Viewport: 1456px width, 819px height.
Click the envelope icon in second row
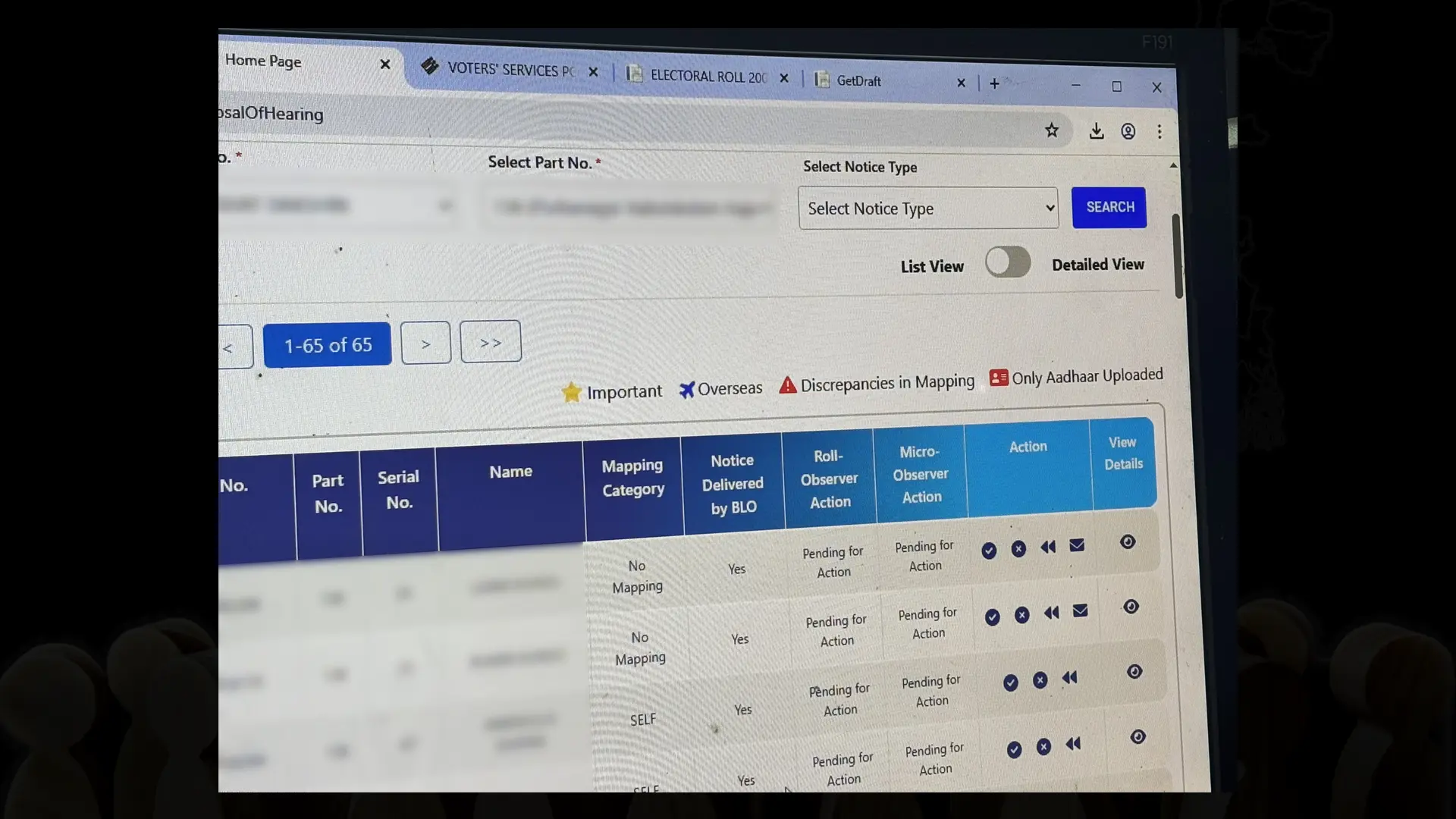click(x=1081, y=611)
